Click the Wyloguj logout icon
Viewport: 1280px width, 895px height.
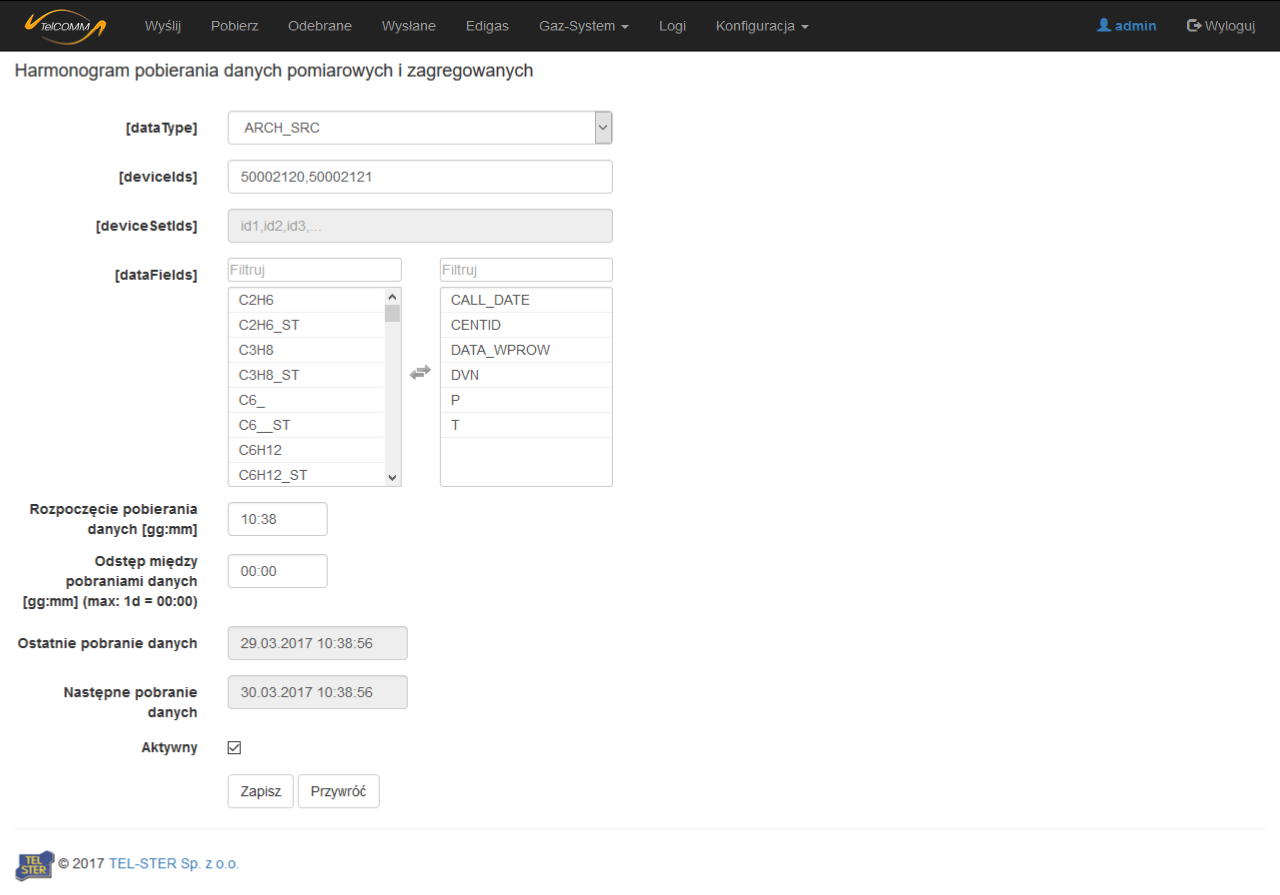(1194, 25)
